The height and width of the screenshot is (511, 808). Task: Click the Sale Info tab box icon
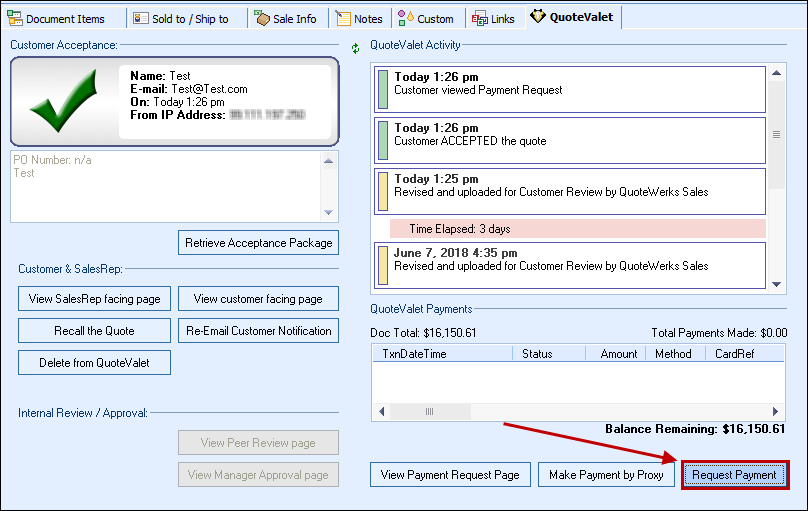[261, 19]
